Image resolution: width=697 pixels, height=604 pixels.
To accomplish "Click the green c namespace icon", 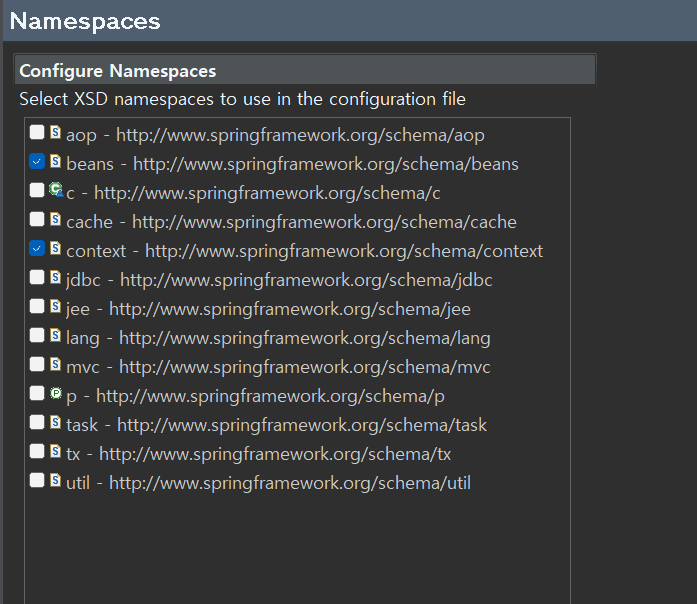I will [56, 190].
